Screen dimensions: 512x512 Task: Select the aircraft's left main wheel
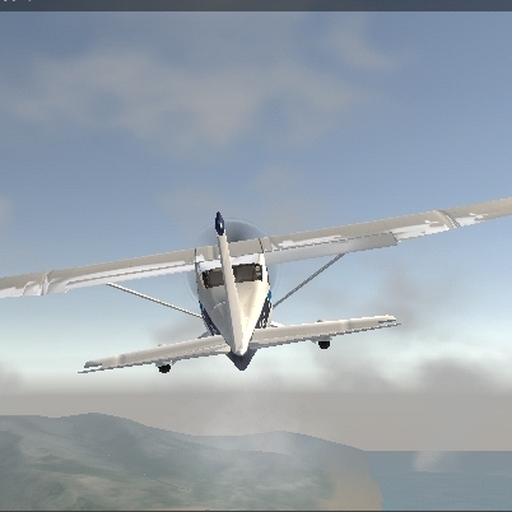(164, 368)
